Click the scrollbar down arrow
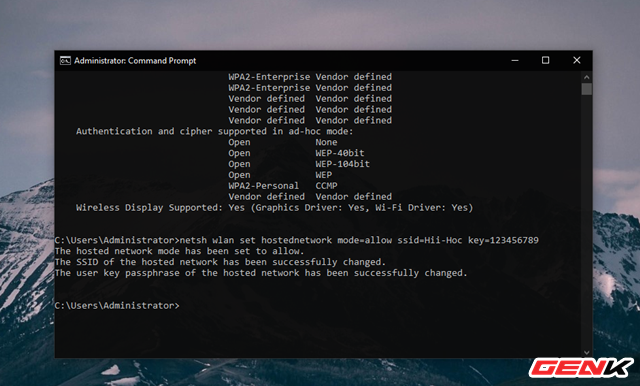The width and height of the screenshot is (640, 386). pyautogui.click(x=587, y=353)
